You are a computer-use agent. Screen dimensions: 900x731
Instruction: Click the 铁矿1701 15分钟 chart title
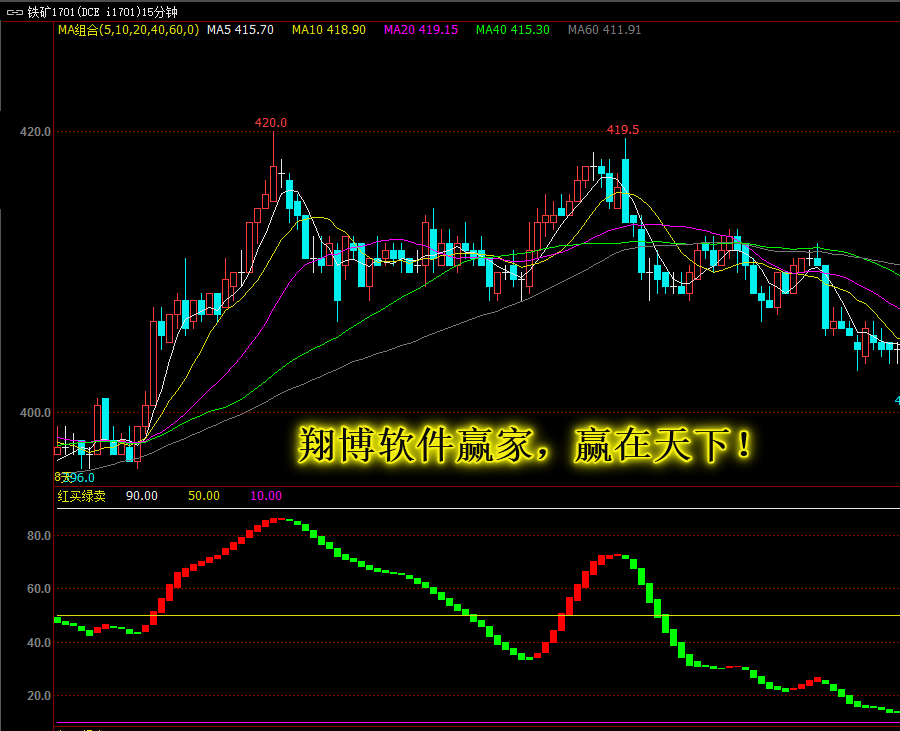click(103, 12)
